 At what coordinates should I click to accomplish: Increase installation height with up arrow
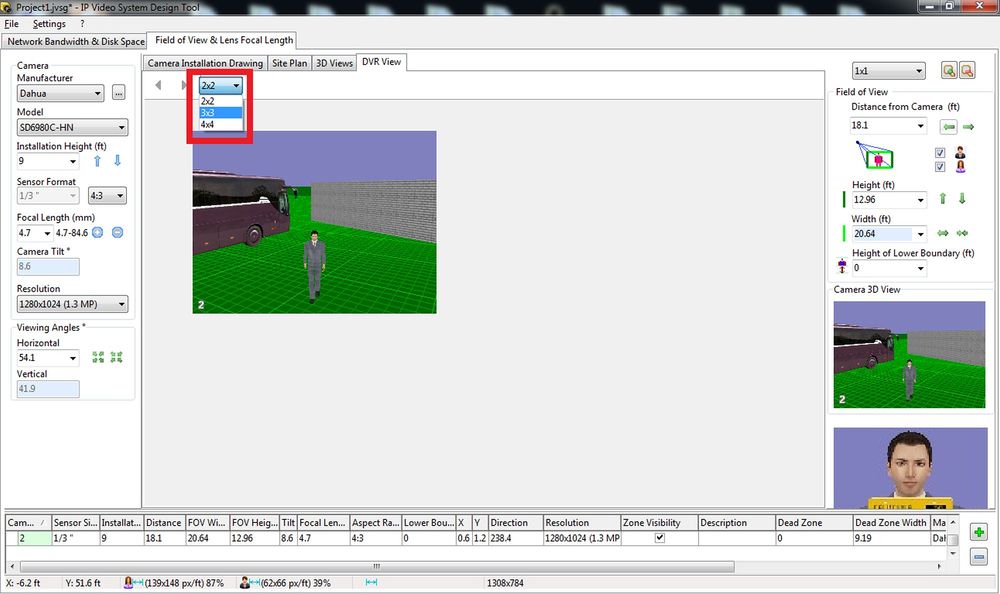click(x=98, y=161)
